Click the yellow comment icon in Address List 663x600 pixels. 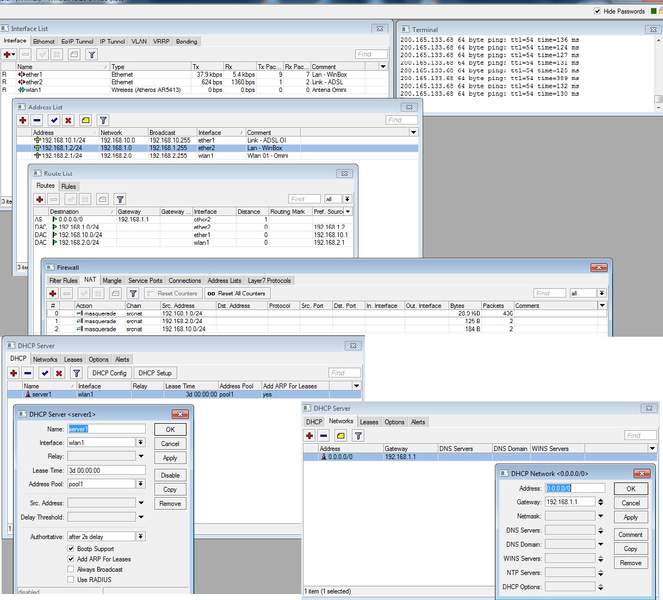[x=85, y=121]
